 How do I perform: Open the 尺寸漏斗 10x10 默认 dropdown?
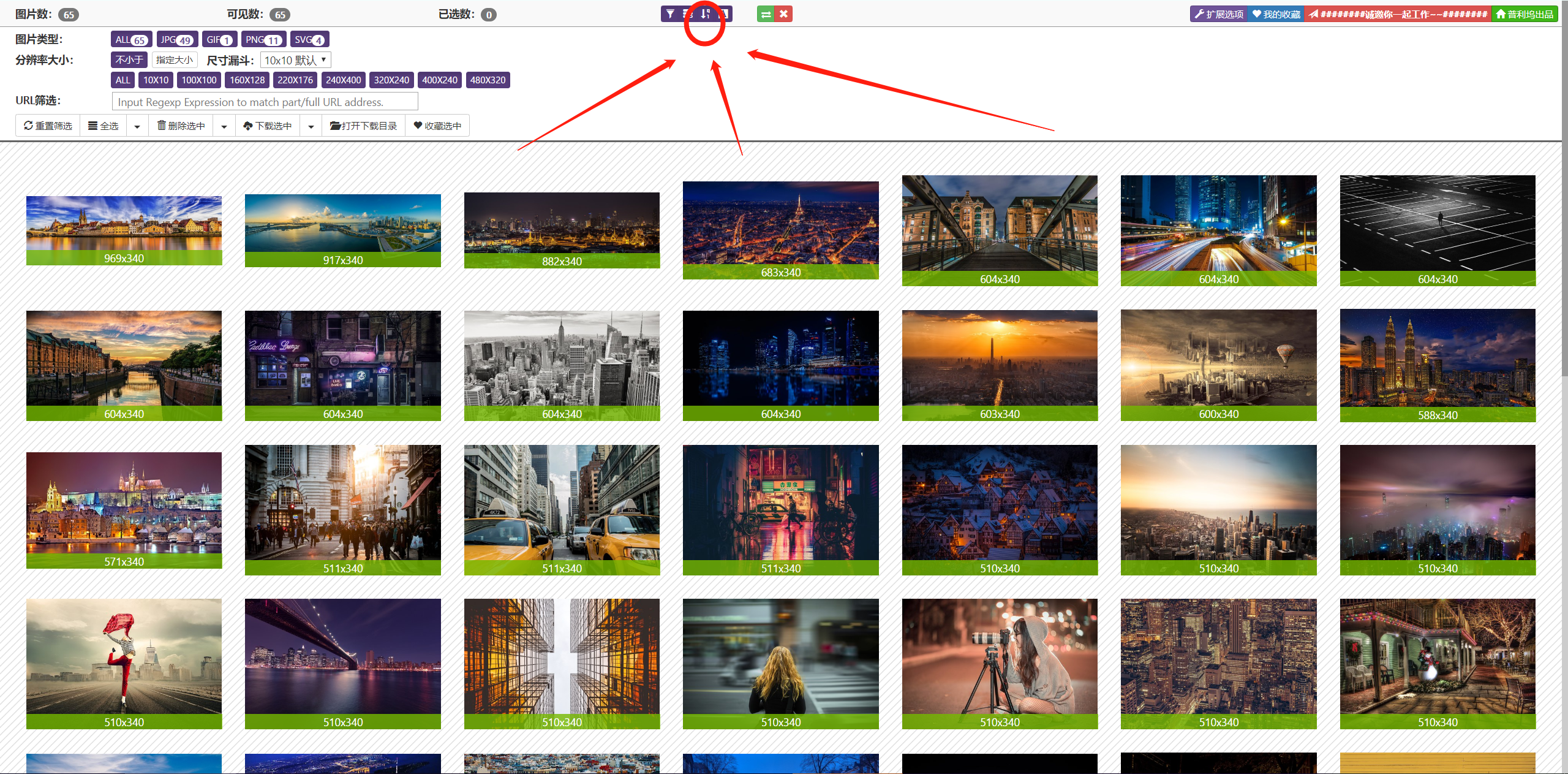click(296, 60)
